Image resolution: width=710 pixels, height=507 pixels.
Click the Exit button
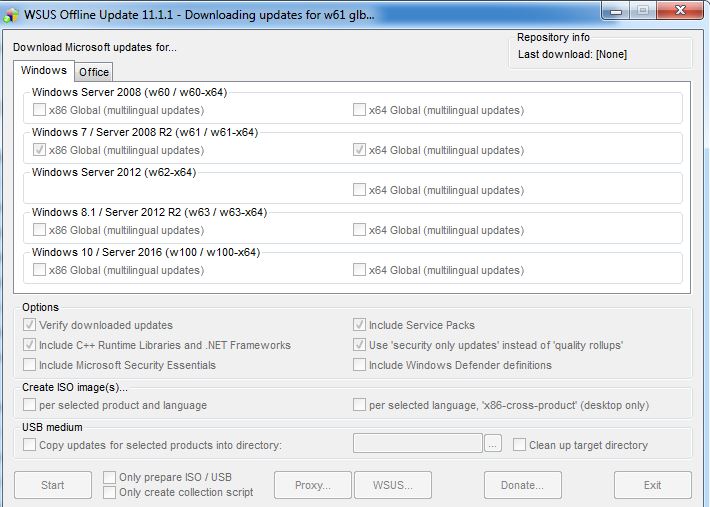pyautogui.click(x=652, y=485)
